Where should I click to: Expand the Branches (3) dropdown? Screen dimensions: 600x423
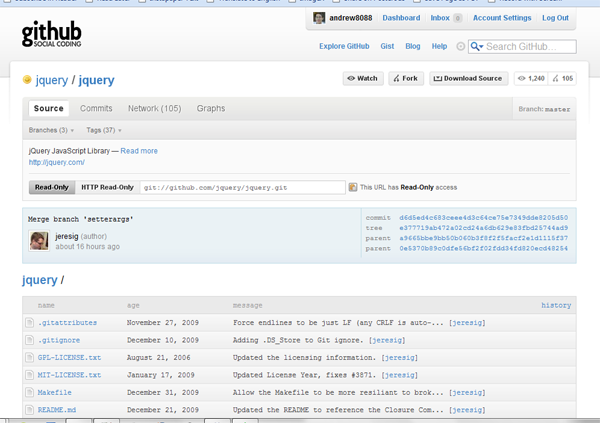[x=51, y=131]
